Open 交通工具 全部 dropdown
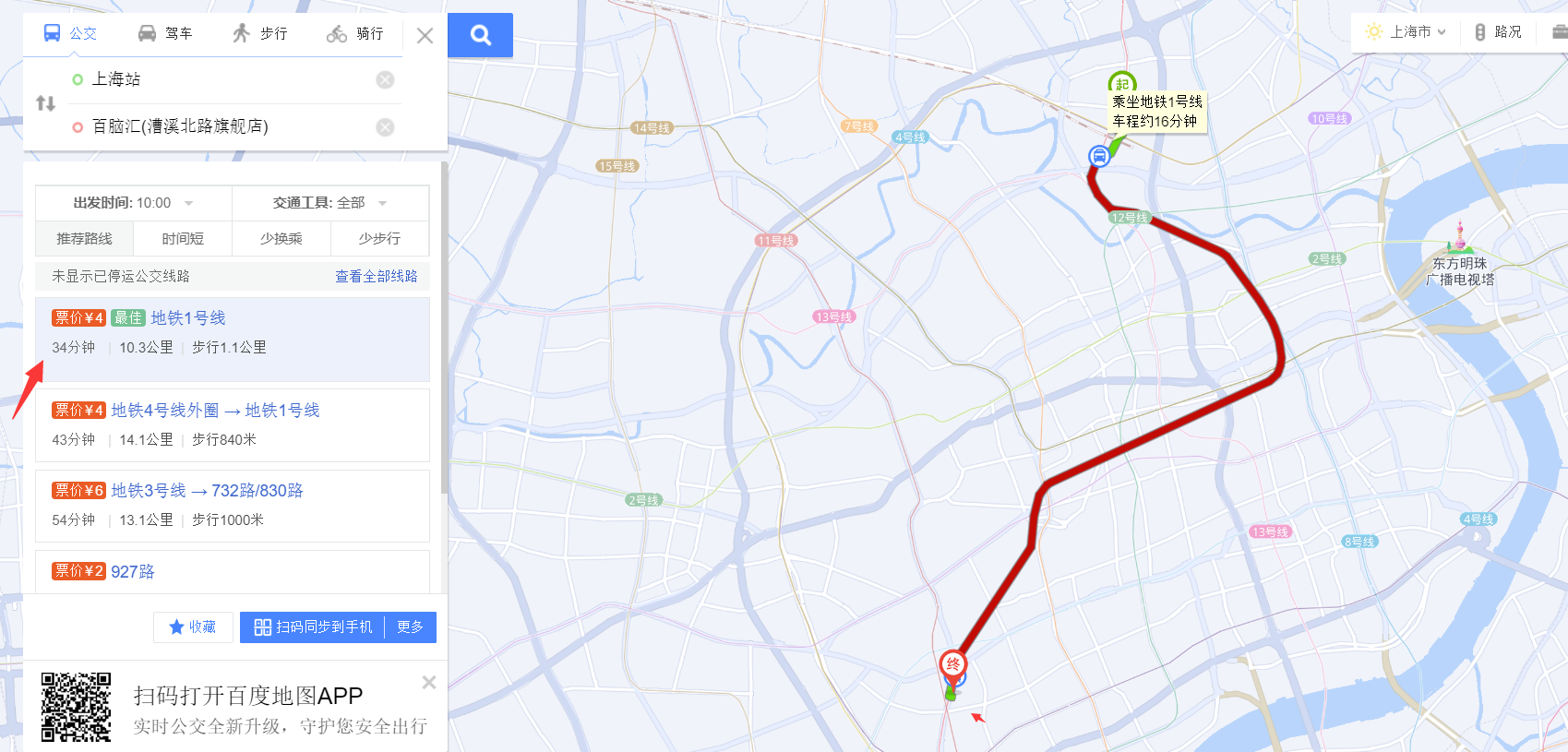 [x=330, y=203]
